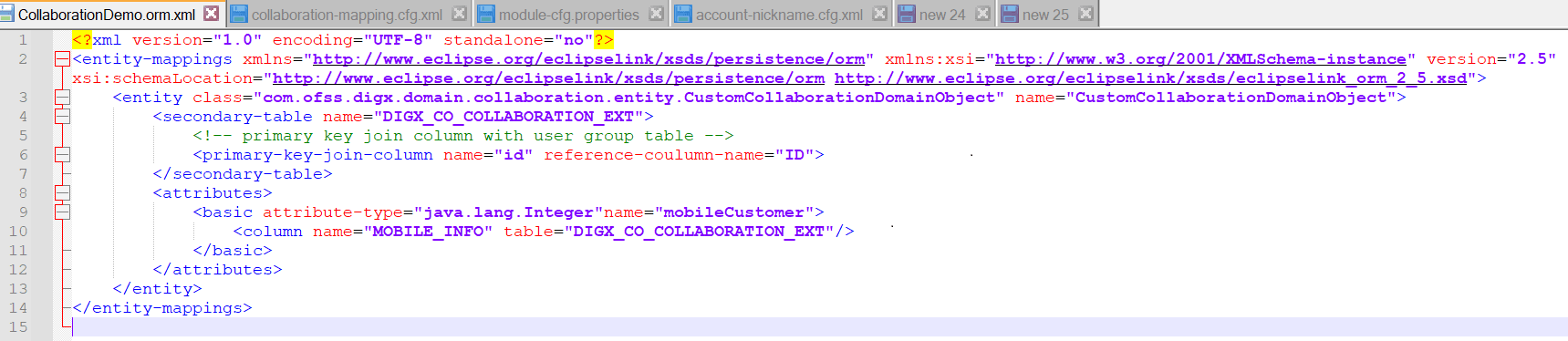Click the disk icon on account-nickname.cfg.xml tab
Viewport: 1568px width, 341px height.
pyautogui.click(x=684, y=14)
